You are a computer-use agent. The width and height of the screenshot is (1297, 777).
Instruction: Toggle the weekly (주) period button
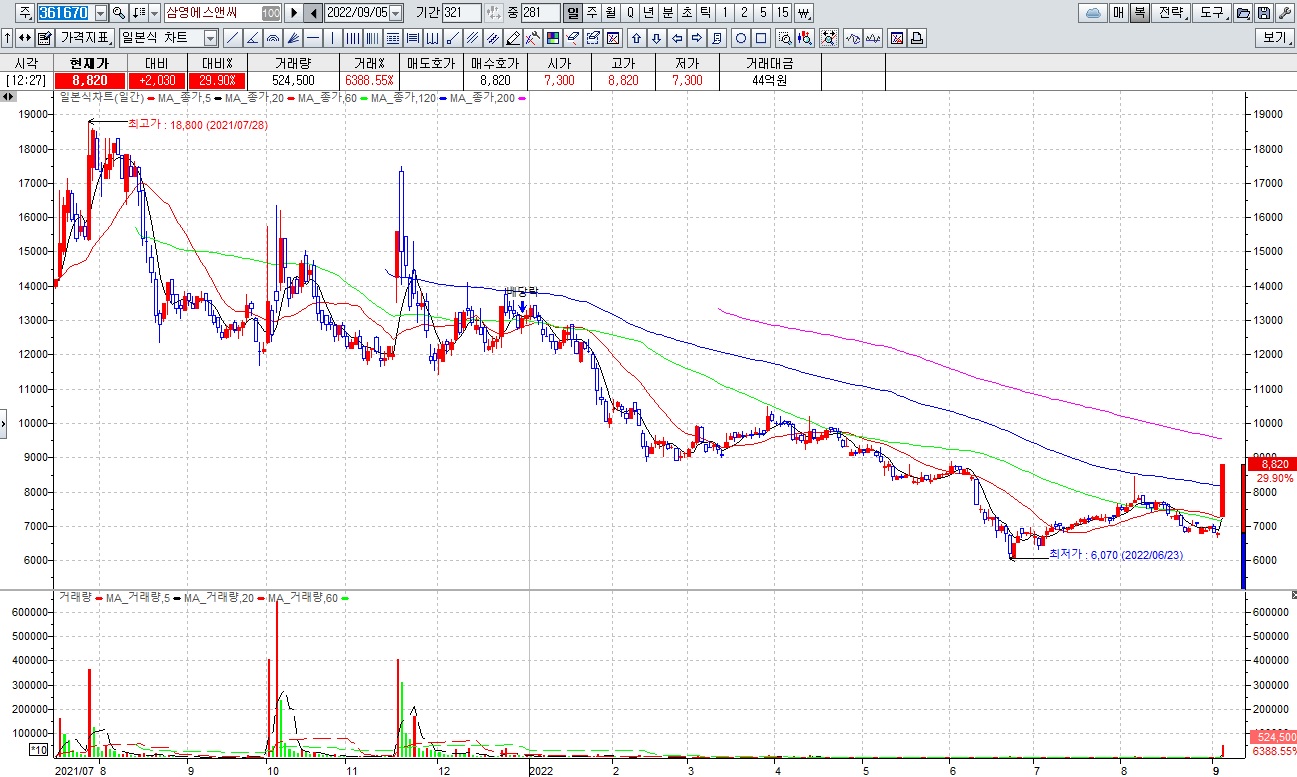point(591,13)
